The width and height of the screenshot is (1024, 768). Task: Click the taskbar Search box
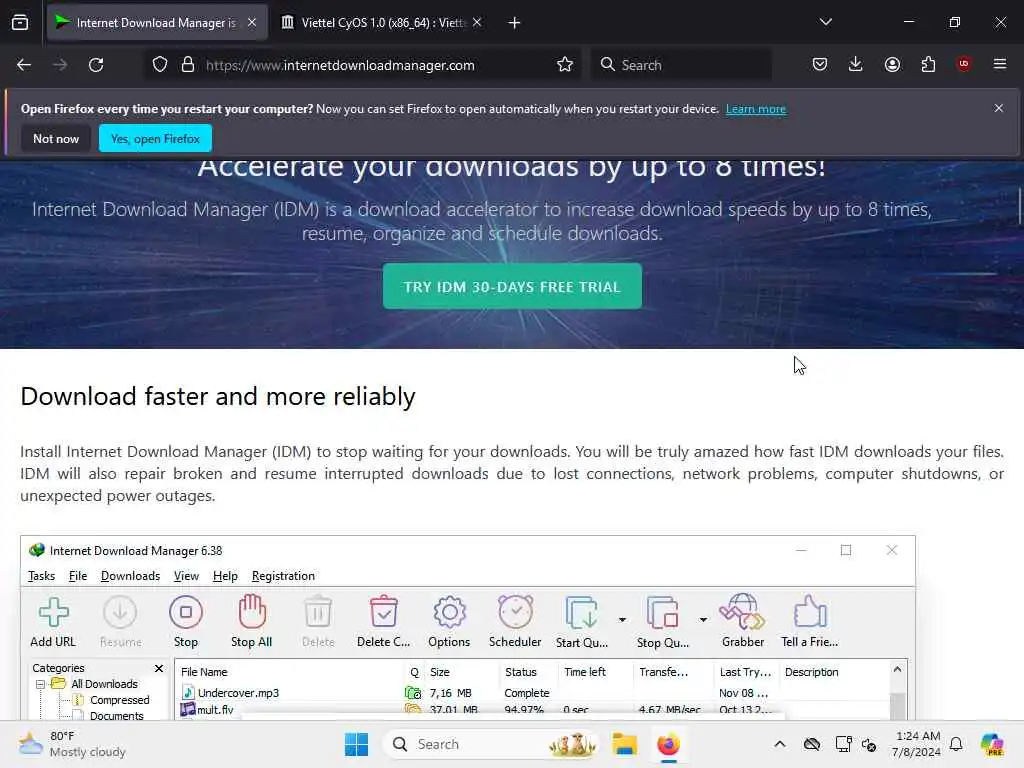pyautogui.click(x=491, y=744)
